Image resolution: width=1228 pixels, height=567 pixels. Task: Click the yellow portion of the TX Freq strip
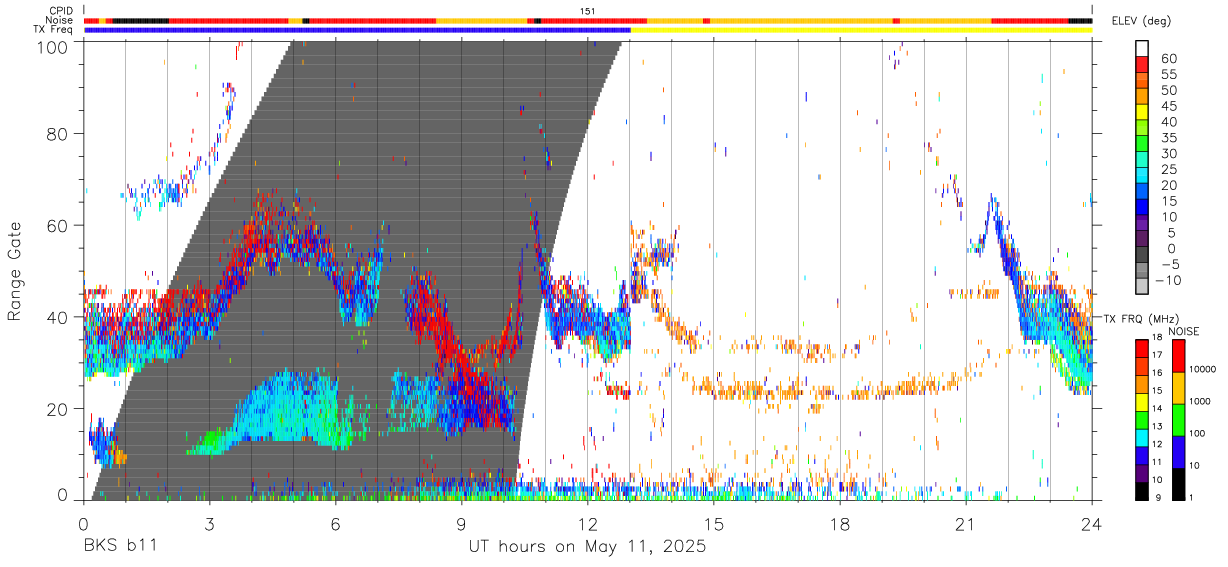pos(861,30)
